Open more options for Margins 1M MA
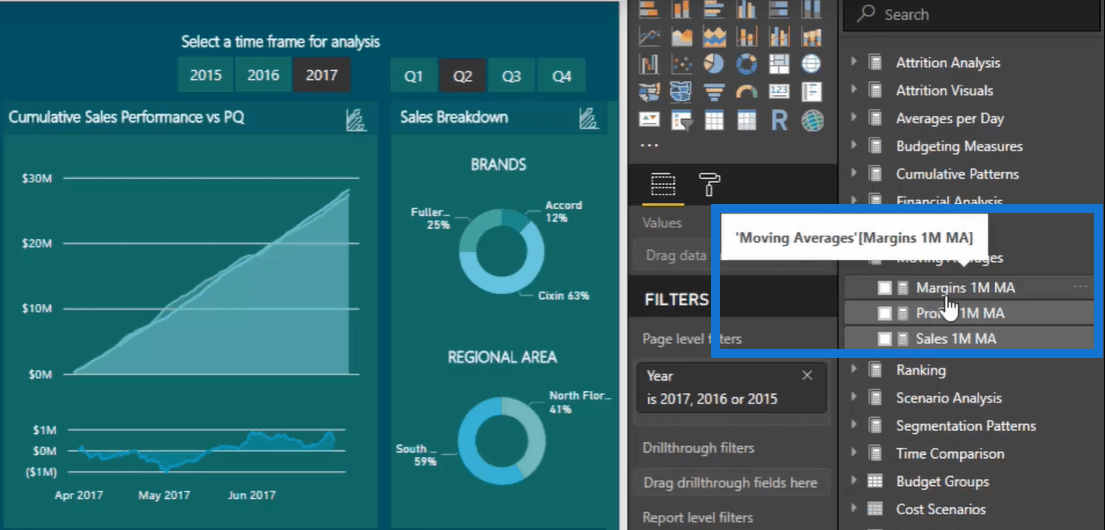The image size is (1105, 530). tap(1080, 287)
